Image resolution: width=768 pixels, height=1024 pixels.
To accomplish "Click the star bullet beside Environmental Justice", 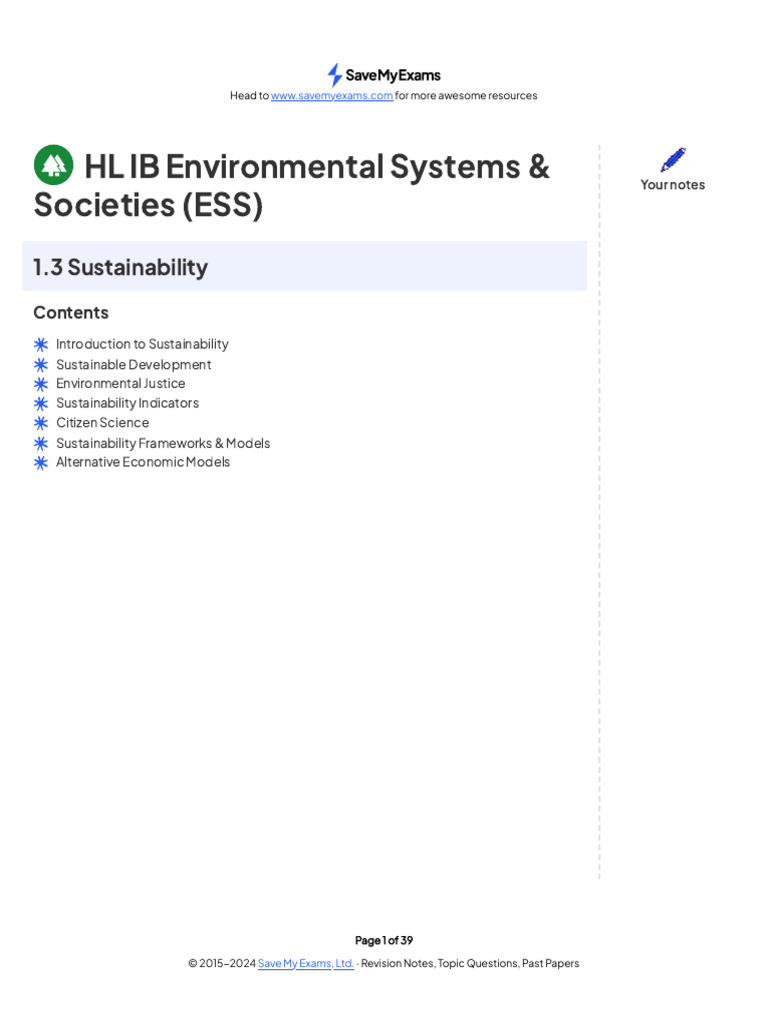I will pos(41,383).
